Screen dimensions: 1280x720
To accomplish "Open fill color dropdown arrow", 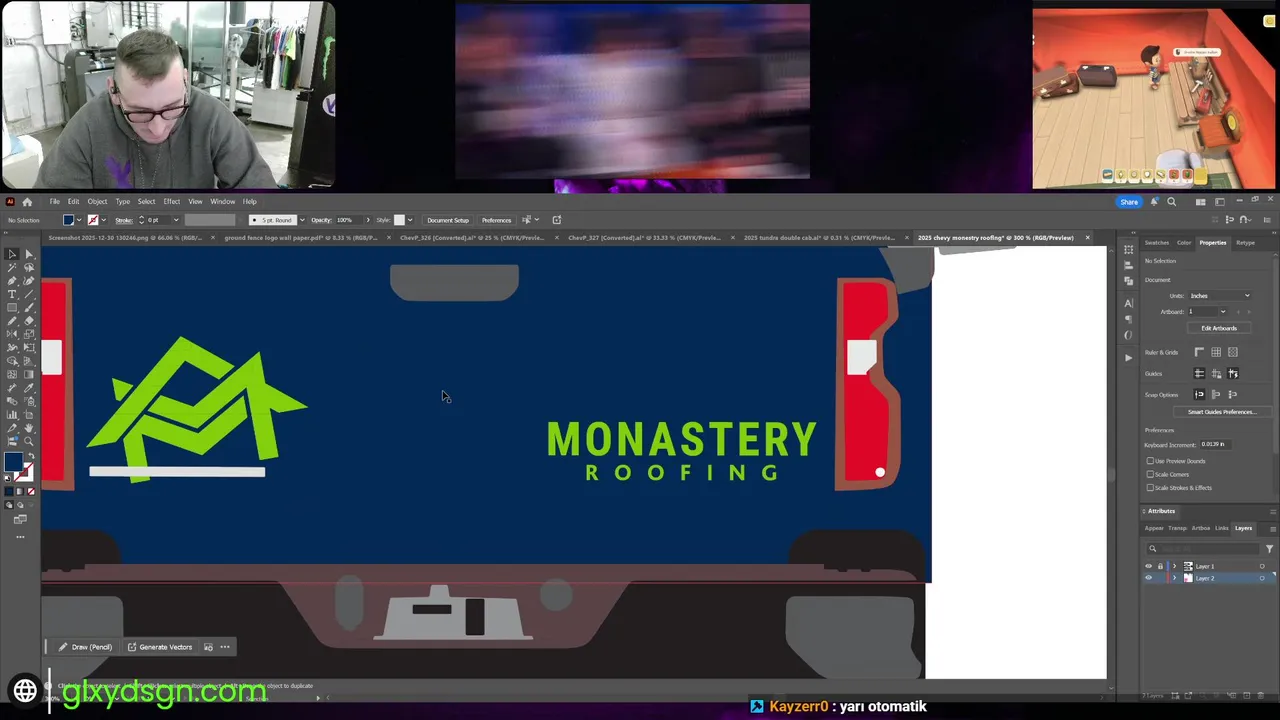I will [79, 220].
